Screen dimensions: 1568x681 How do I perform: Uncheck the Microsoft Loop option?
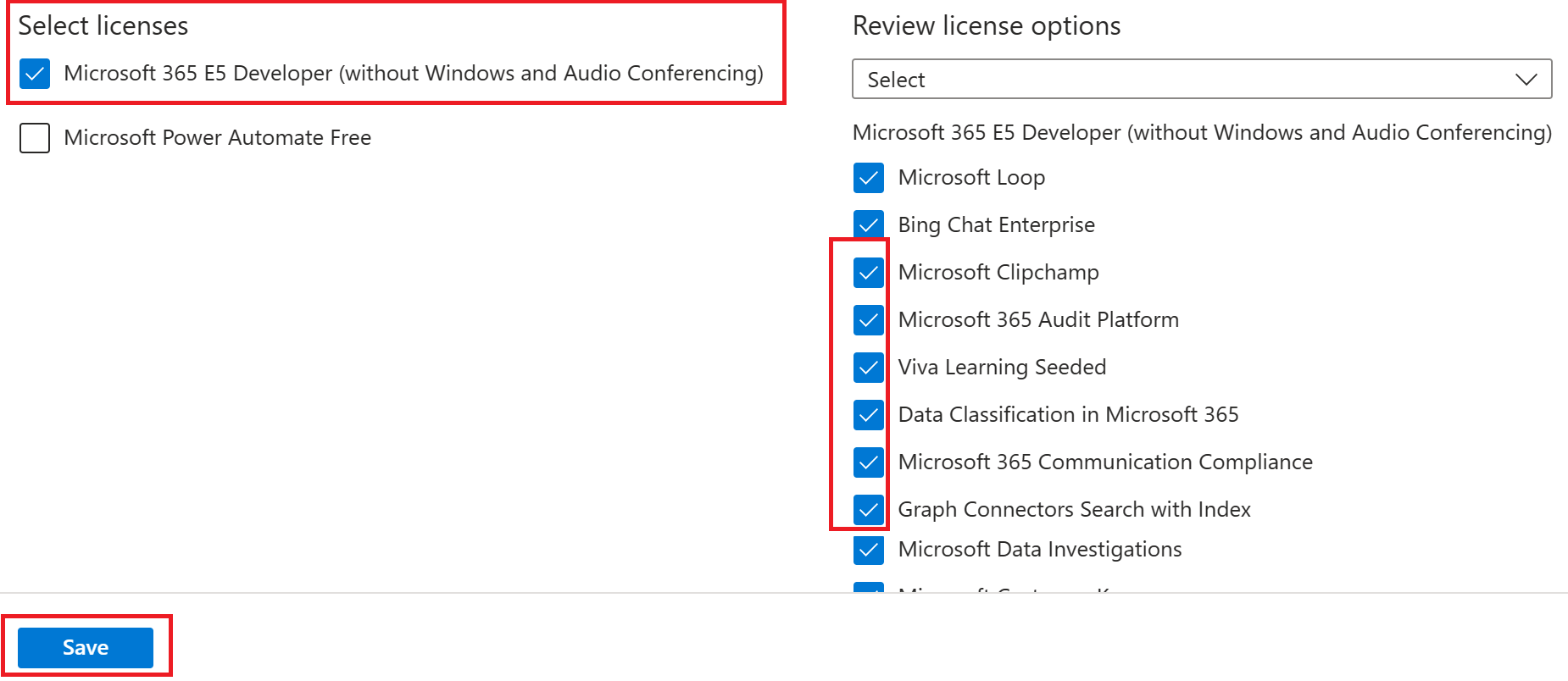pyautogui.click(x=869, y=178)
